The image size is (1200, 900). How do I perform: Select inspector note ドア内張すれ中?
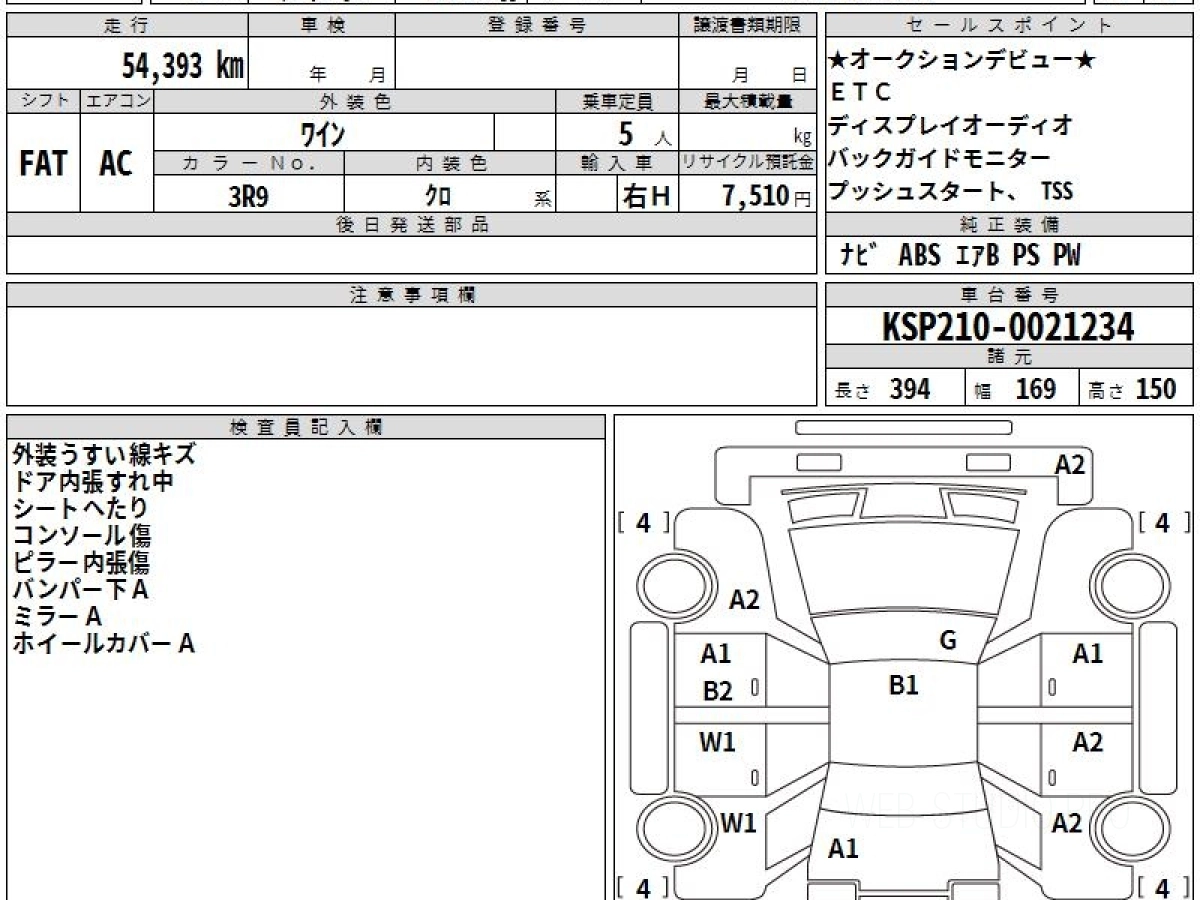pyautogui.click(x=93, y=481)
